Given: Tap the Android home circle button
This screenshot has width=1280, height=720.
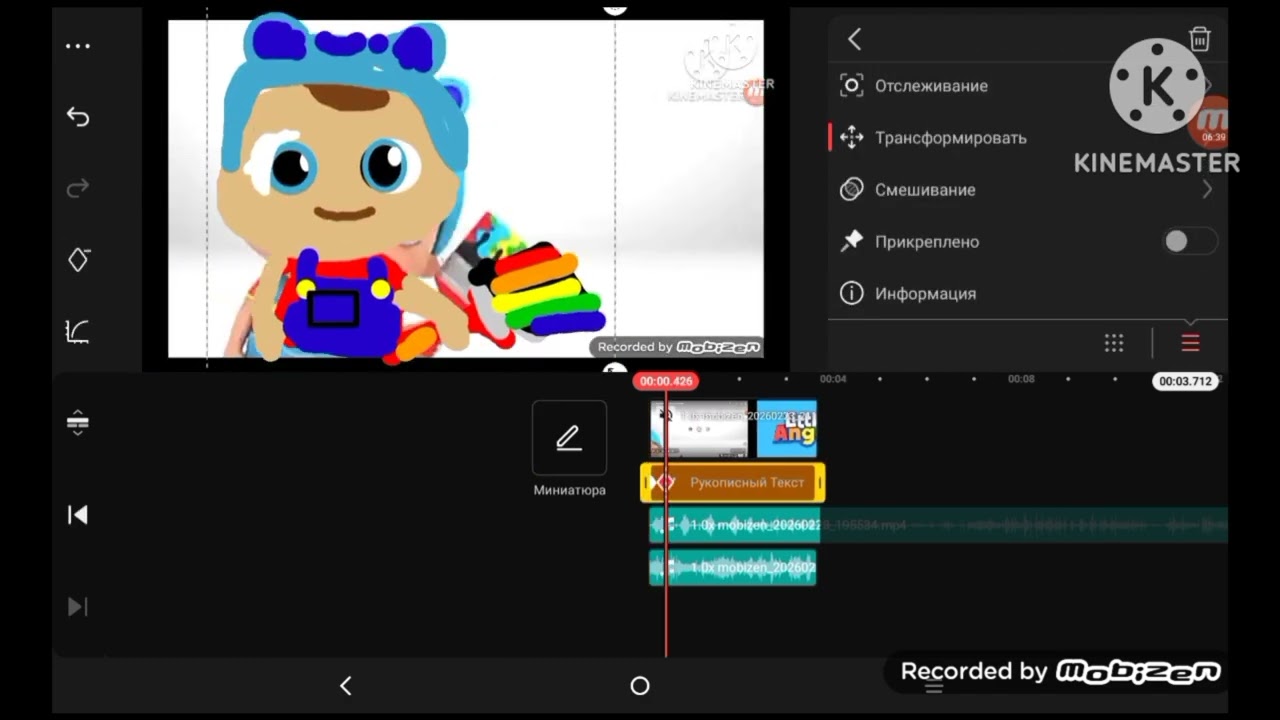Looking at the screenshot, I should click(x=640, y=686).
